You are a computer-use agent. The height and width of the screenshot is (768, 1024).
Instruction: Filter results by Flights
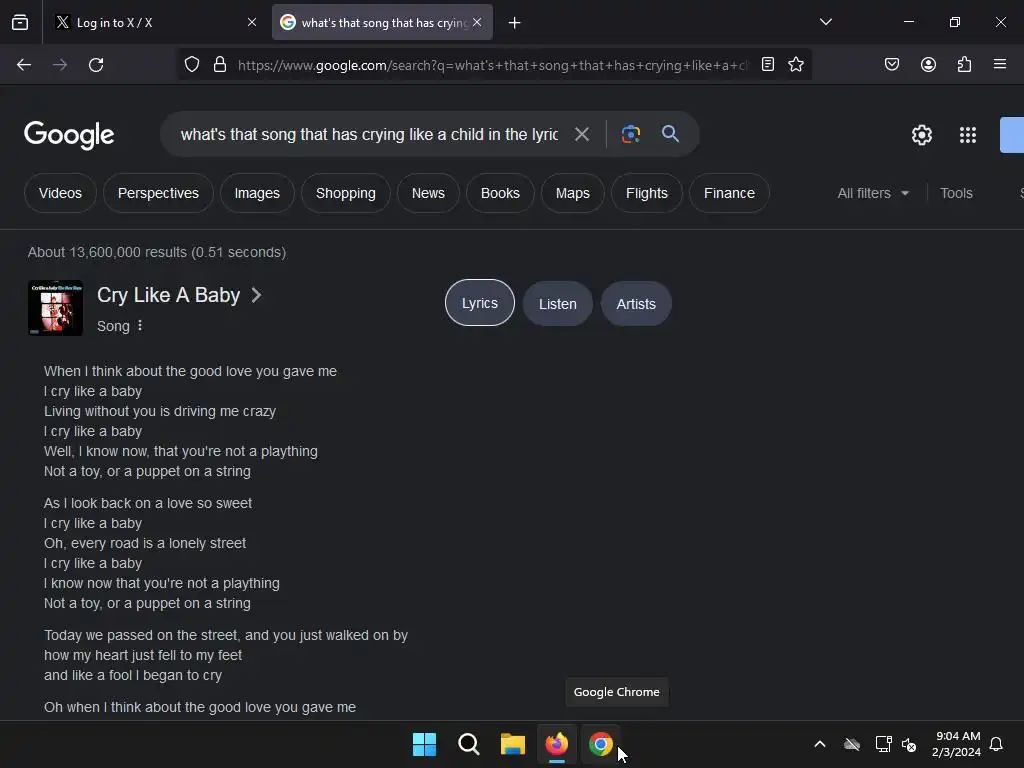pyautogui.click(x=647, y=193)
